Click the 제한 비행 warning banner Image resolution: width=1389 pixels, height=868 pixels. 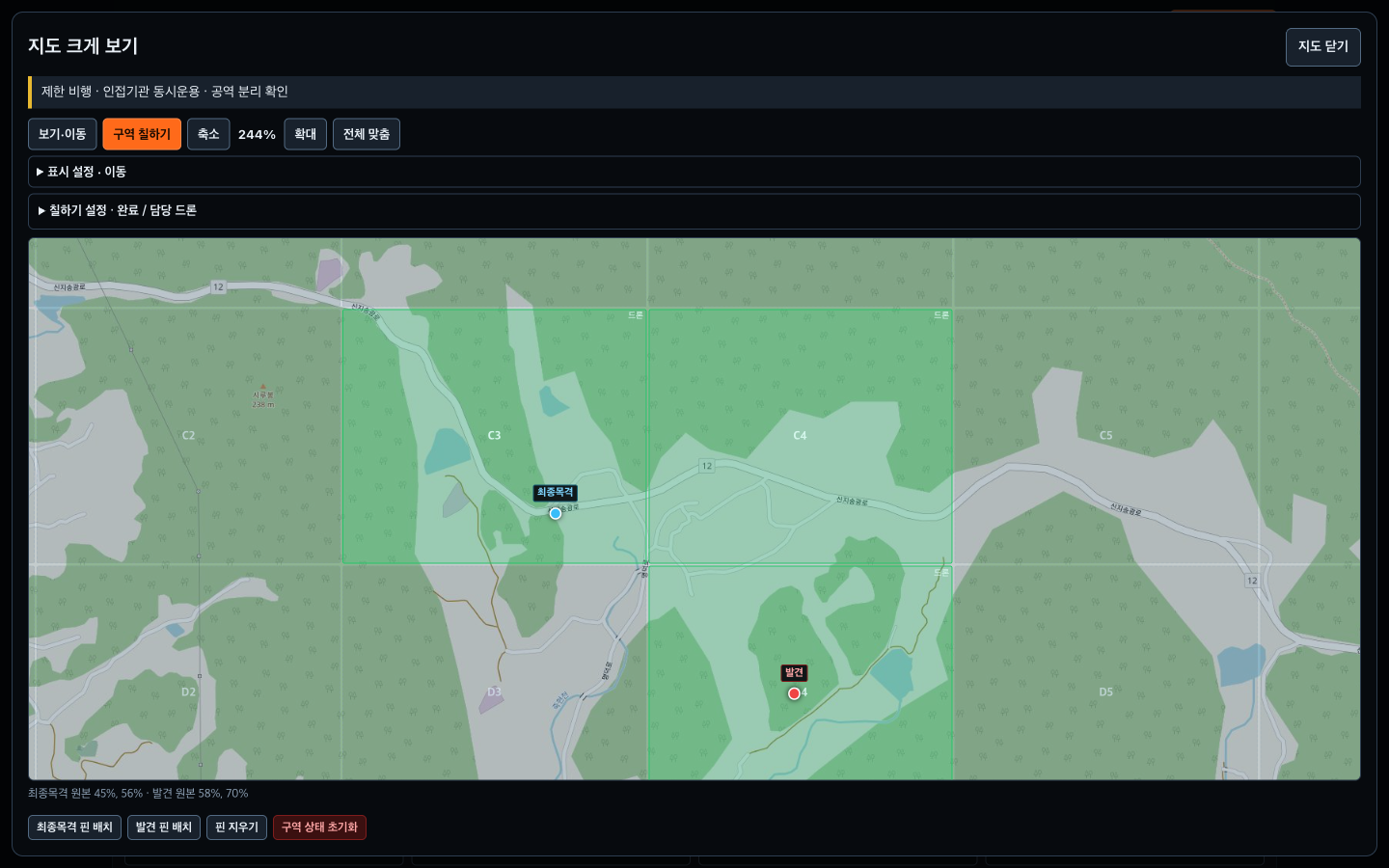coord(694,93)
